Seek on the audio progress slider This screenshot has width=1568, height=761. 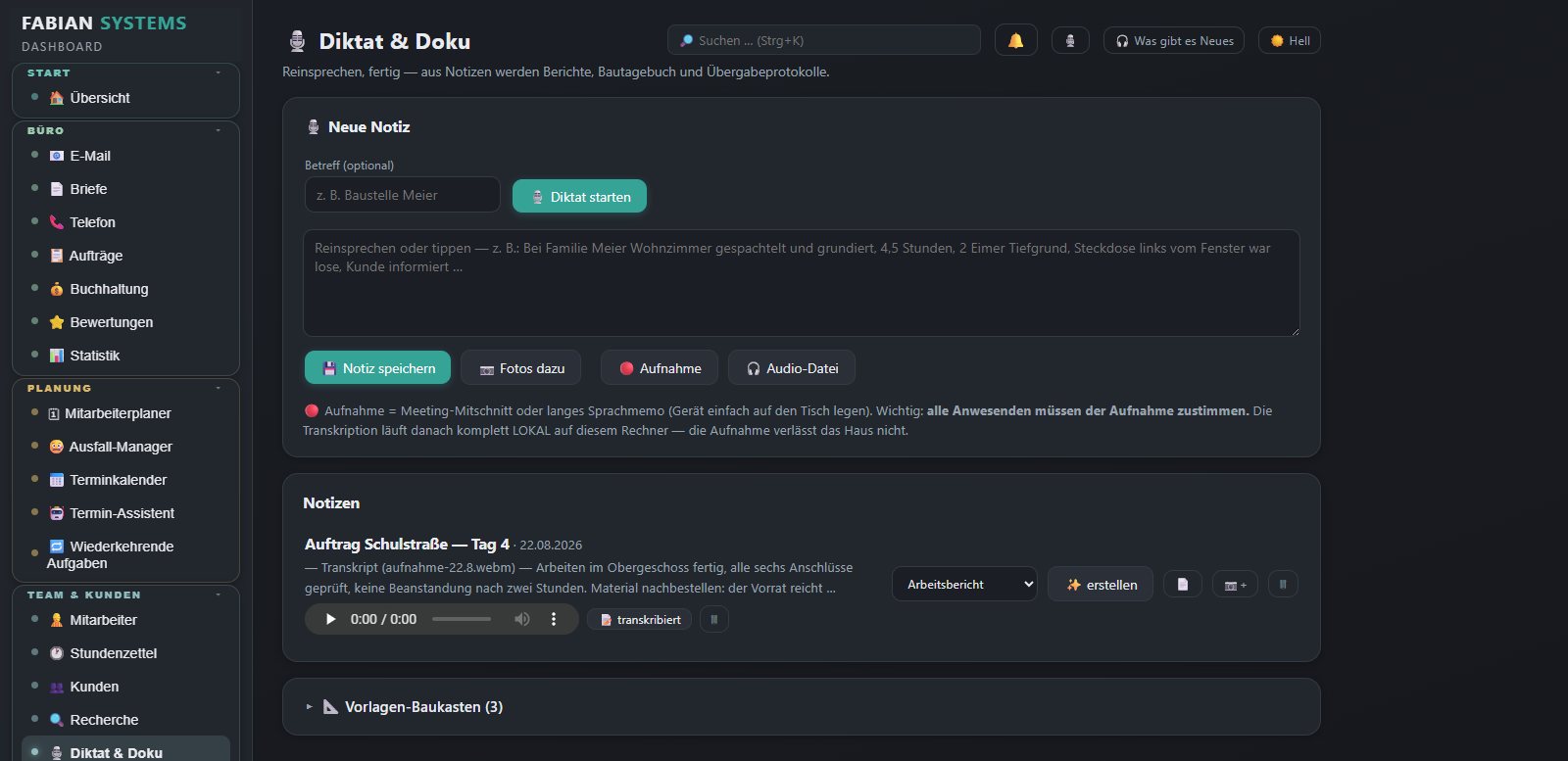pyautogui.click(x=462, y=619)
